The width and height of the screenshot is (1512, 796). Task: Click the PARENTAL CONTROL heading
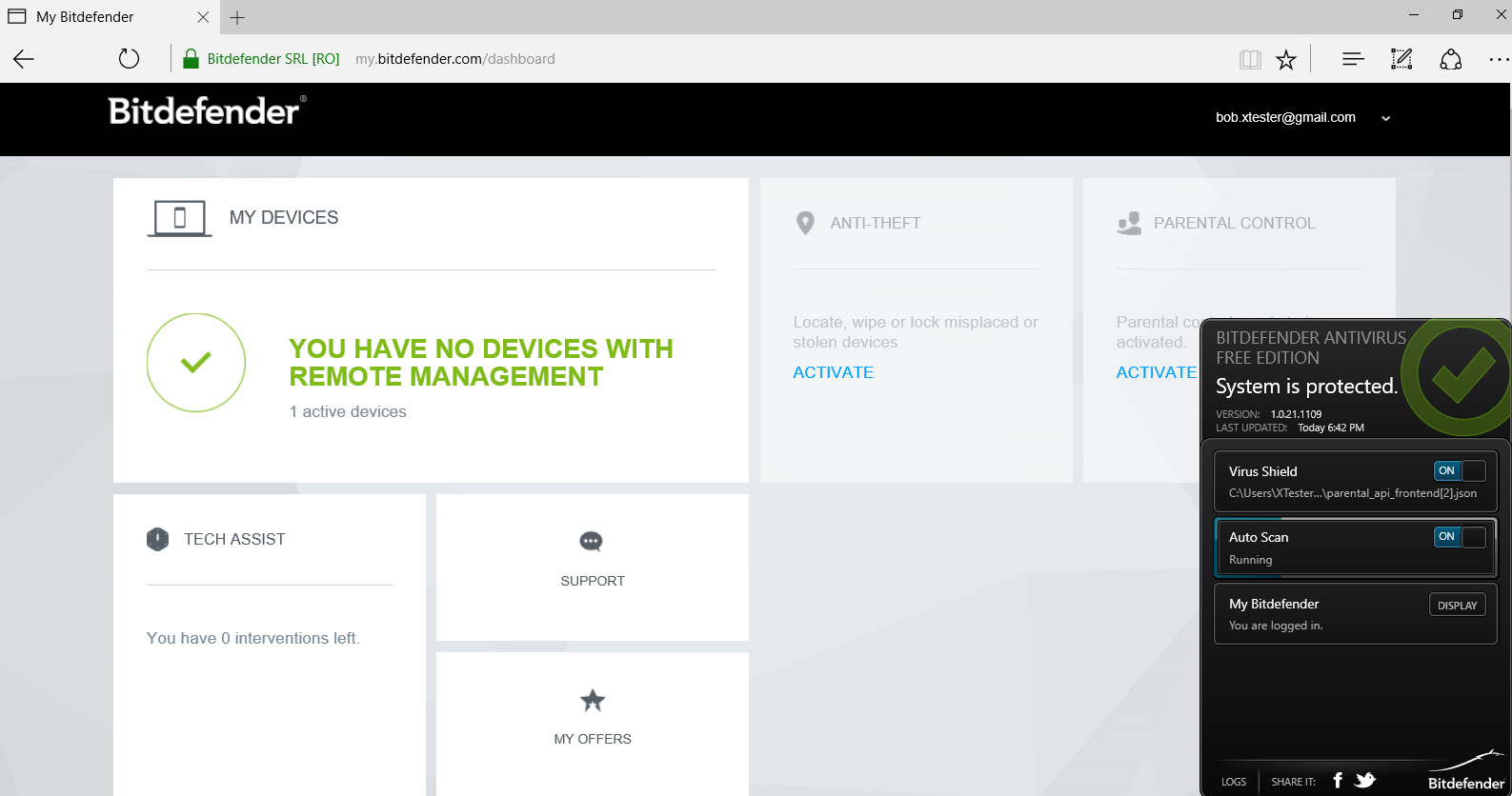1235,223
